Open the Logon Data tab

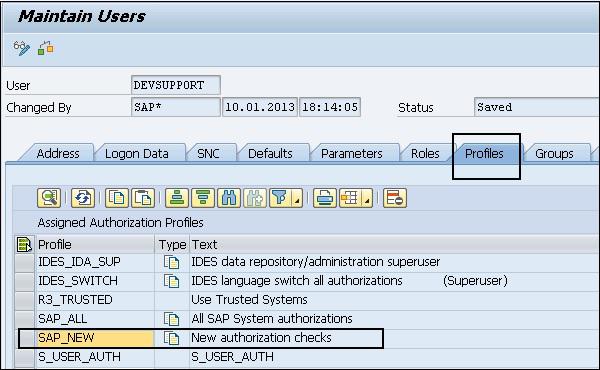pyautogui.click(x=137, y=153)
